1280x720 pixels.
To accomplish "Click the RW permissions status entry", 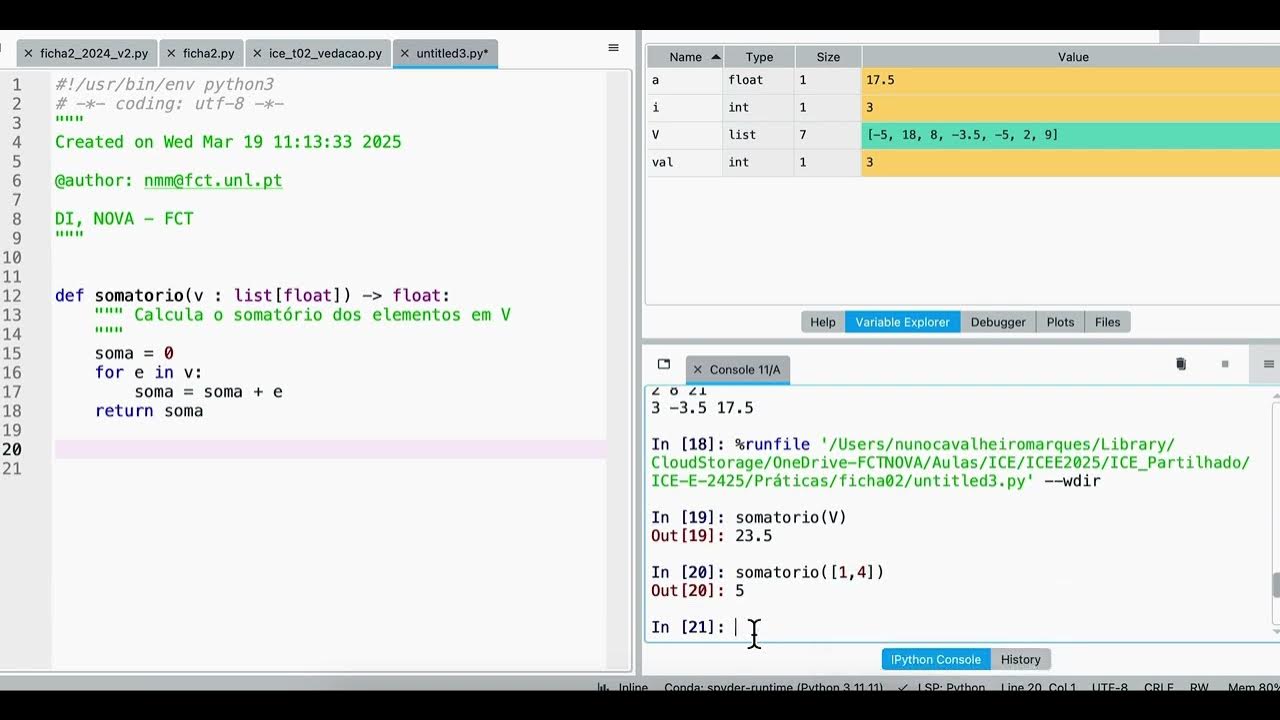I will (x=1198, y=688).
